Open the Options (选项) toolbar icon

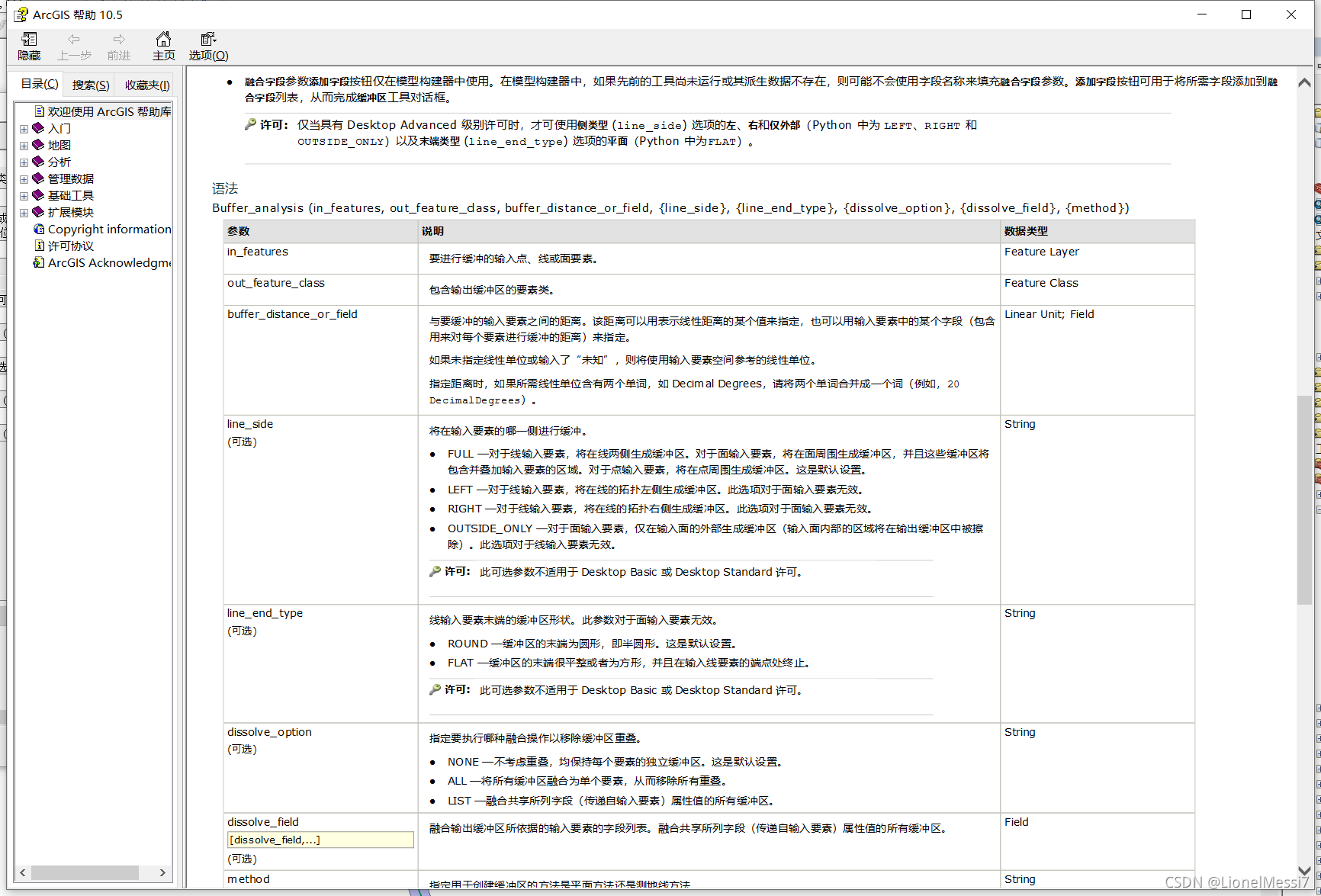208,39
